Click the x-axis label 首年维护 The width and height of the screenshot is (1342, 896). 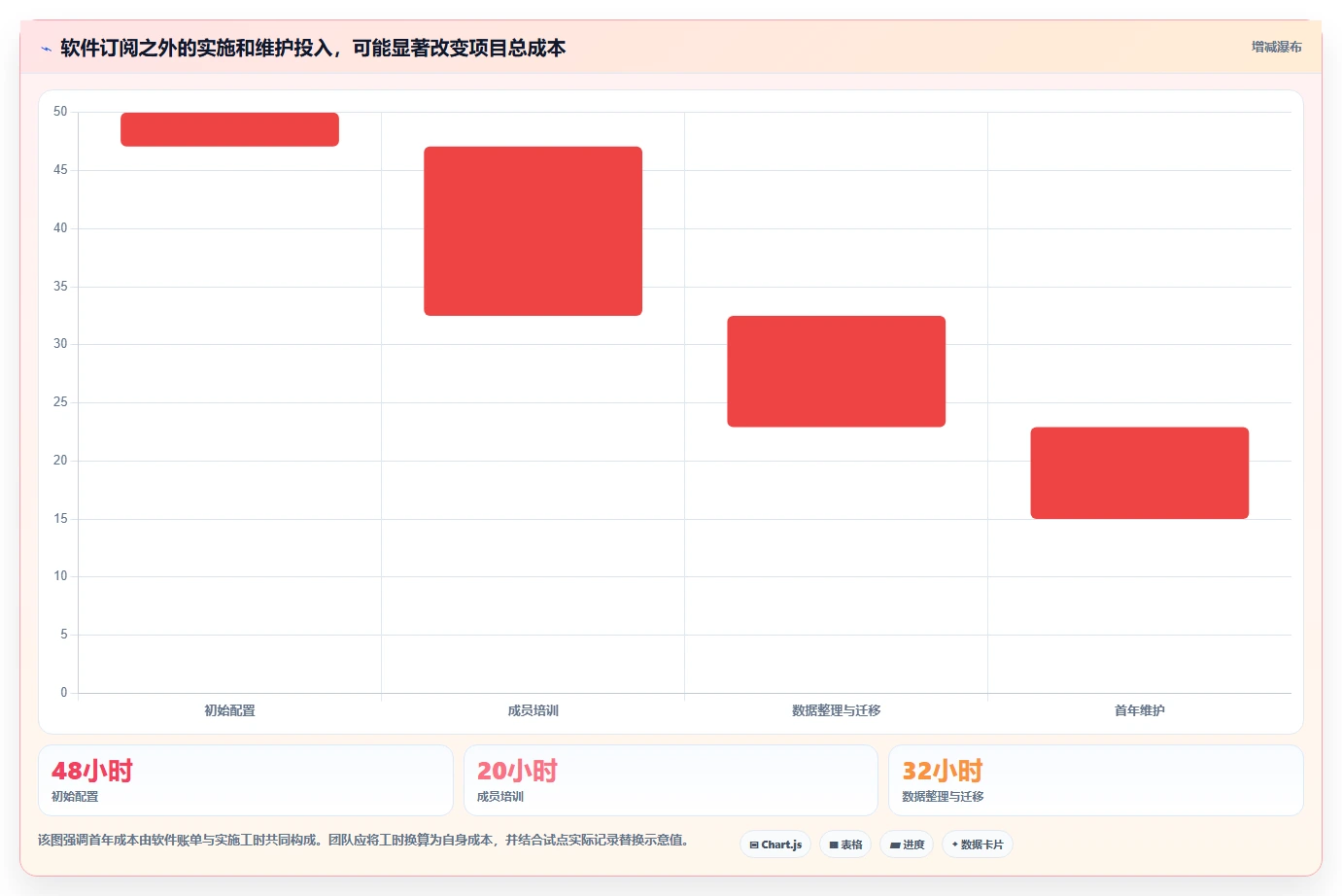coord(1139,710)
